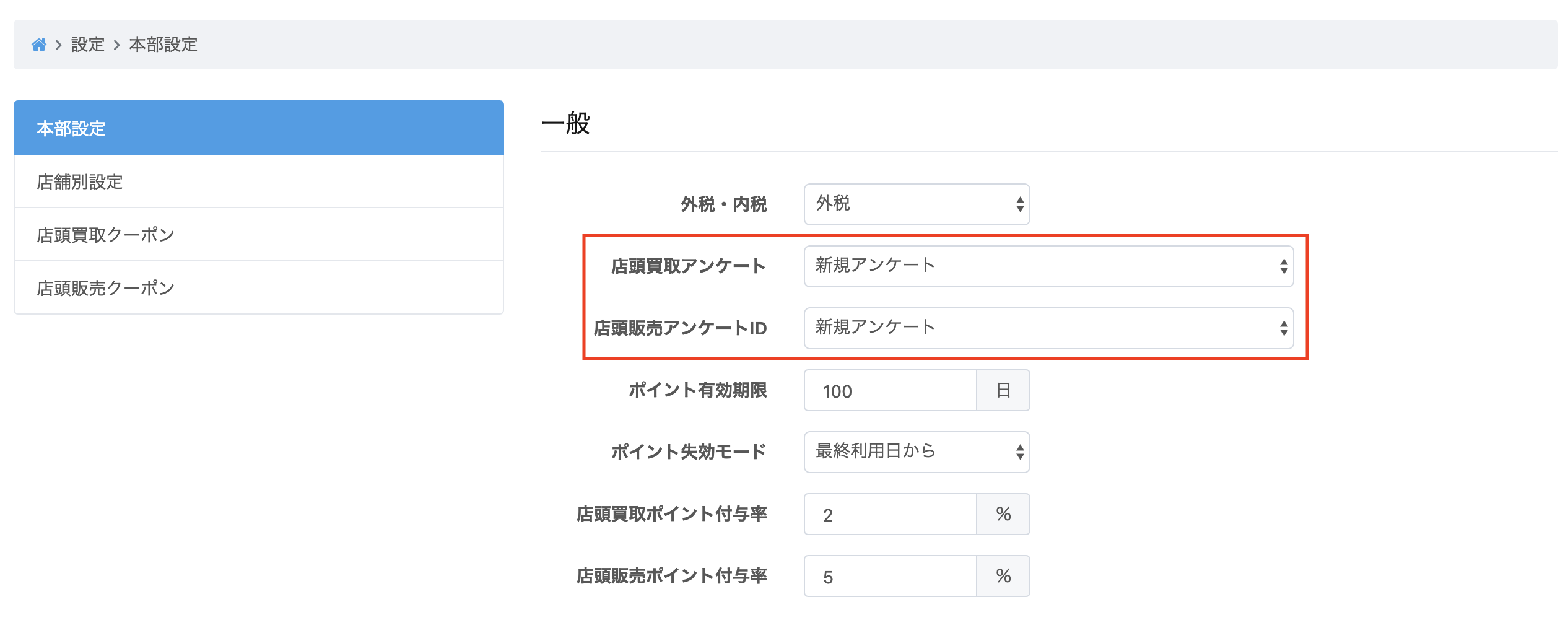Click the 日 unit addon after 100

(1003, 390)
